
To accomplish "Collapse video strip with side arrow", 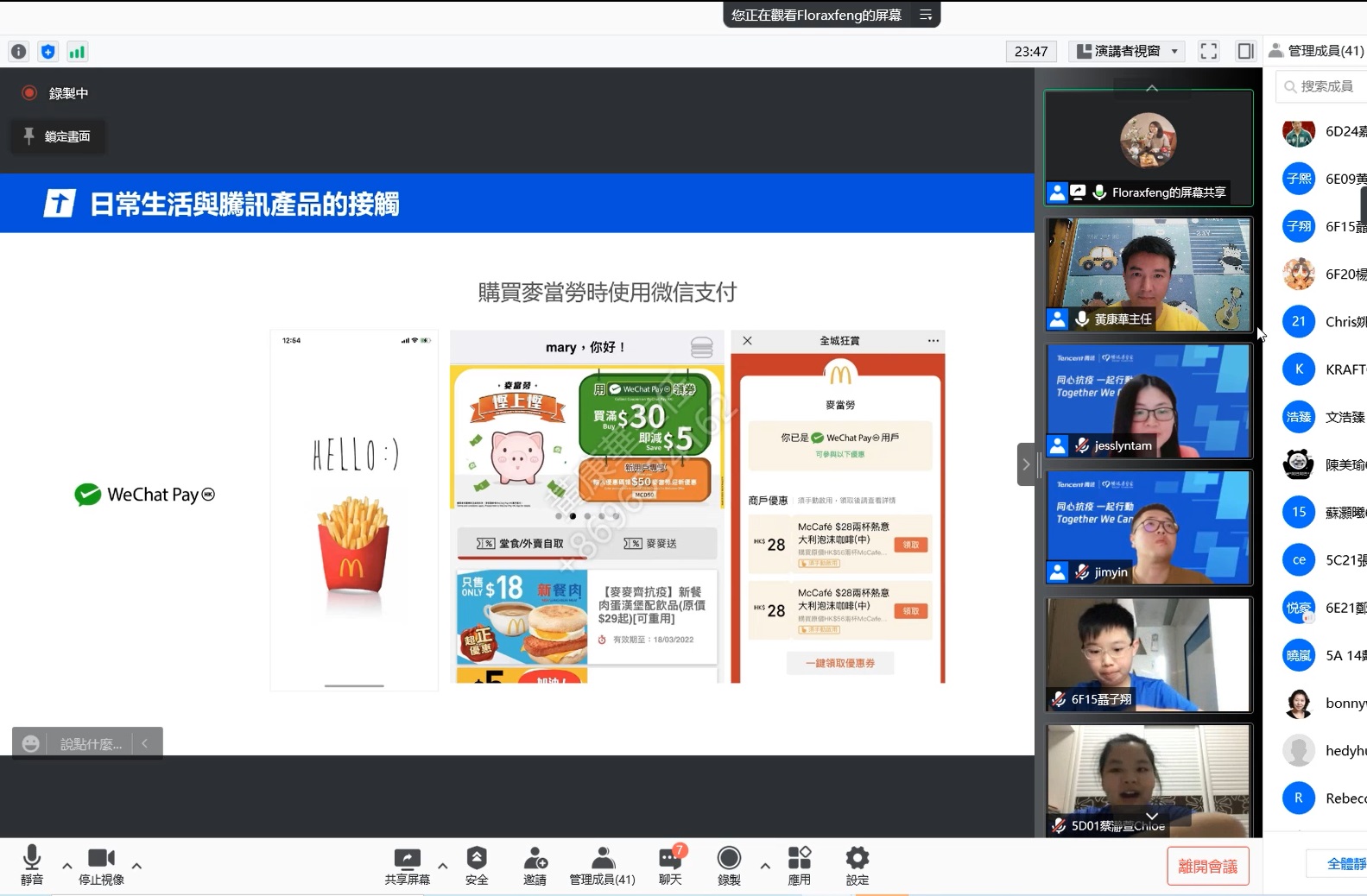I will (x=1026, y=464).
